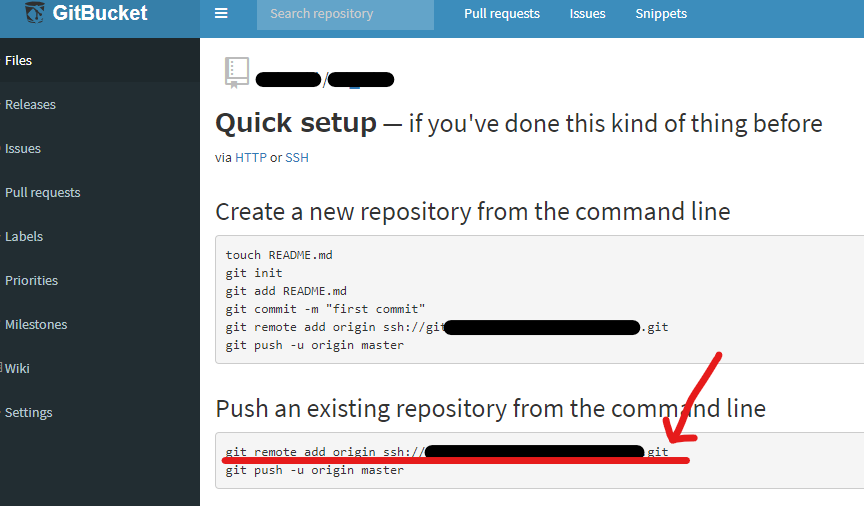
Task: Click the HTTP link
Action: click(251, 158)
